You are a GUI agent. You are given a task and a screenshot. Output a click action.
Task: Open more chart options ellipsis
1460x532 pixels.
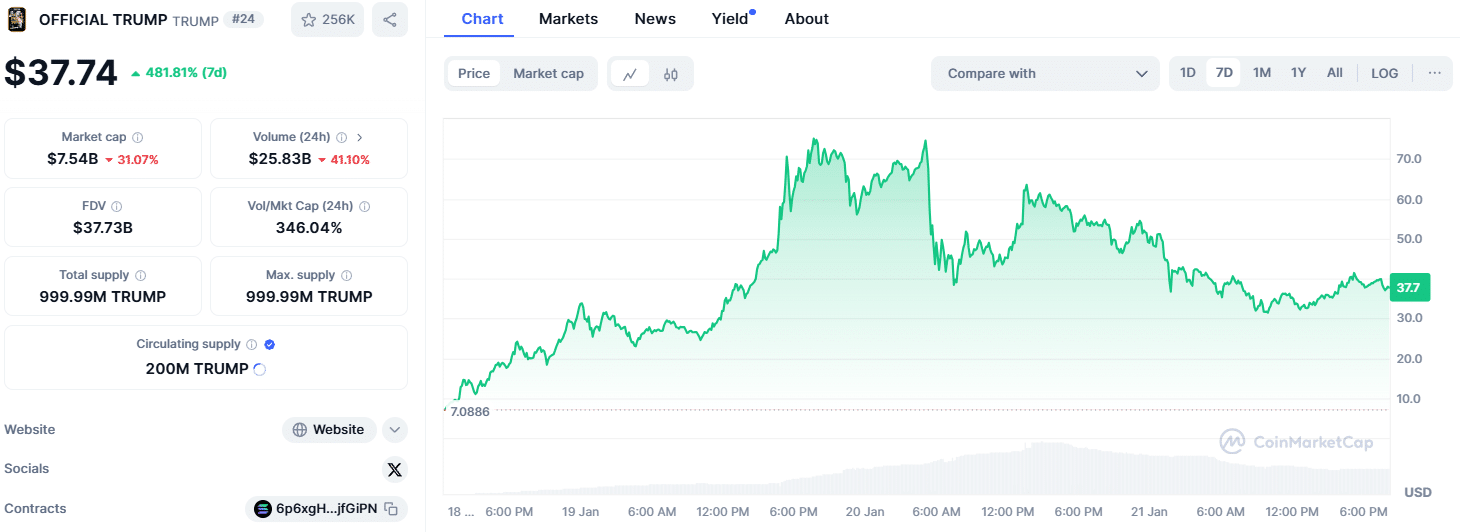click(x=1435, y=73)
